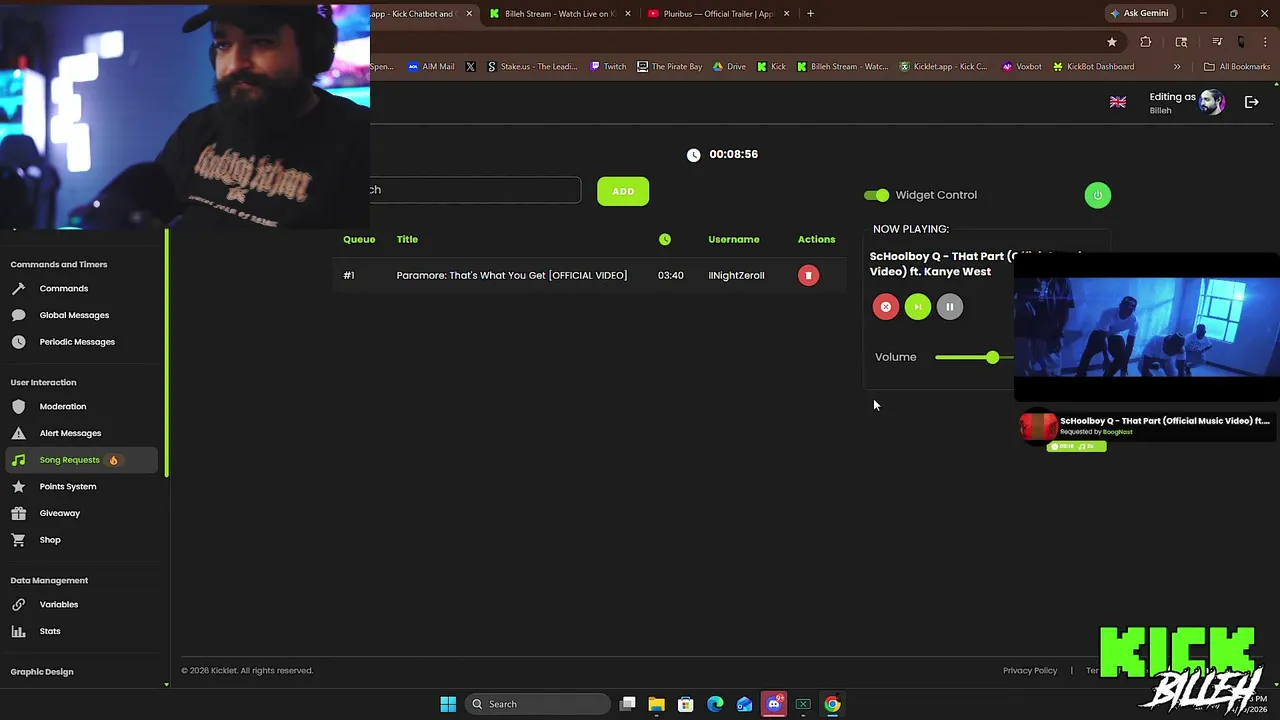1280x720 pixels.
Task: Open Stats under Data Management
Action: point(49,631)
